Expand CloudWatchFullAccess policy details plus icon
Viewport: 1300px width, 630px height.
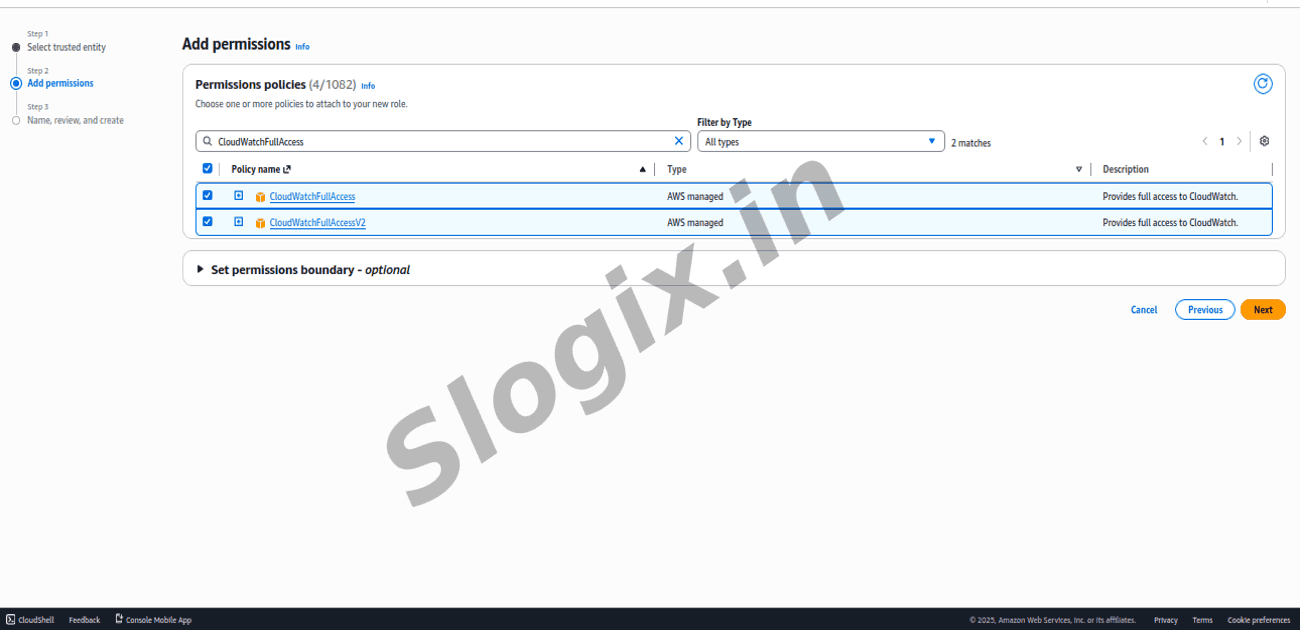click(239, 196)
